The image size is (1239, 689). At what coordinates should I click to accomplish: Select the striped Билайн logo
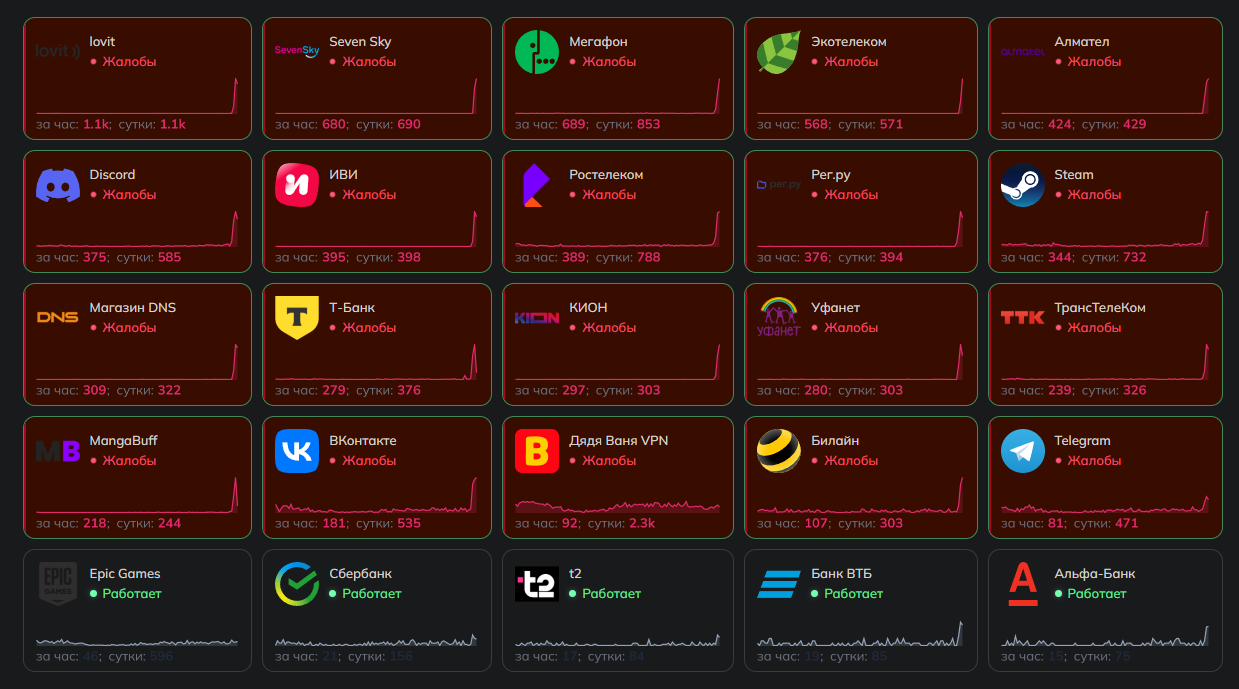[x=779, y=451]
